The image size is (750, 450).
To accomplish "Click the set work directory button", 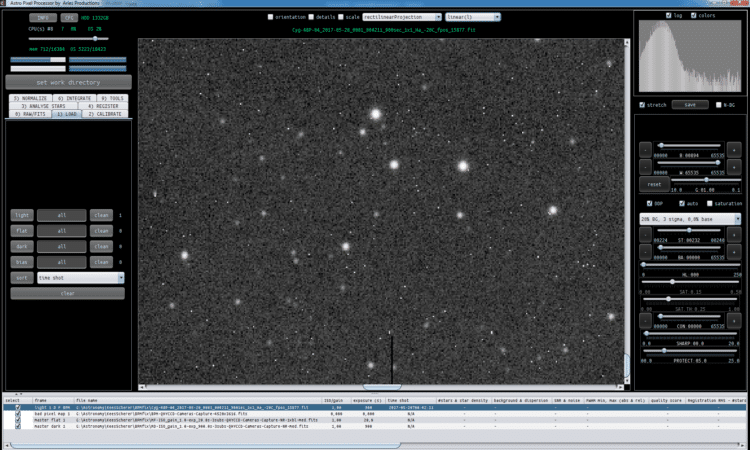I will pyautogui.click(x=68, y=82).
